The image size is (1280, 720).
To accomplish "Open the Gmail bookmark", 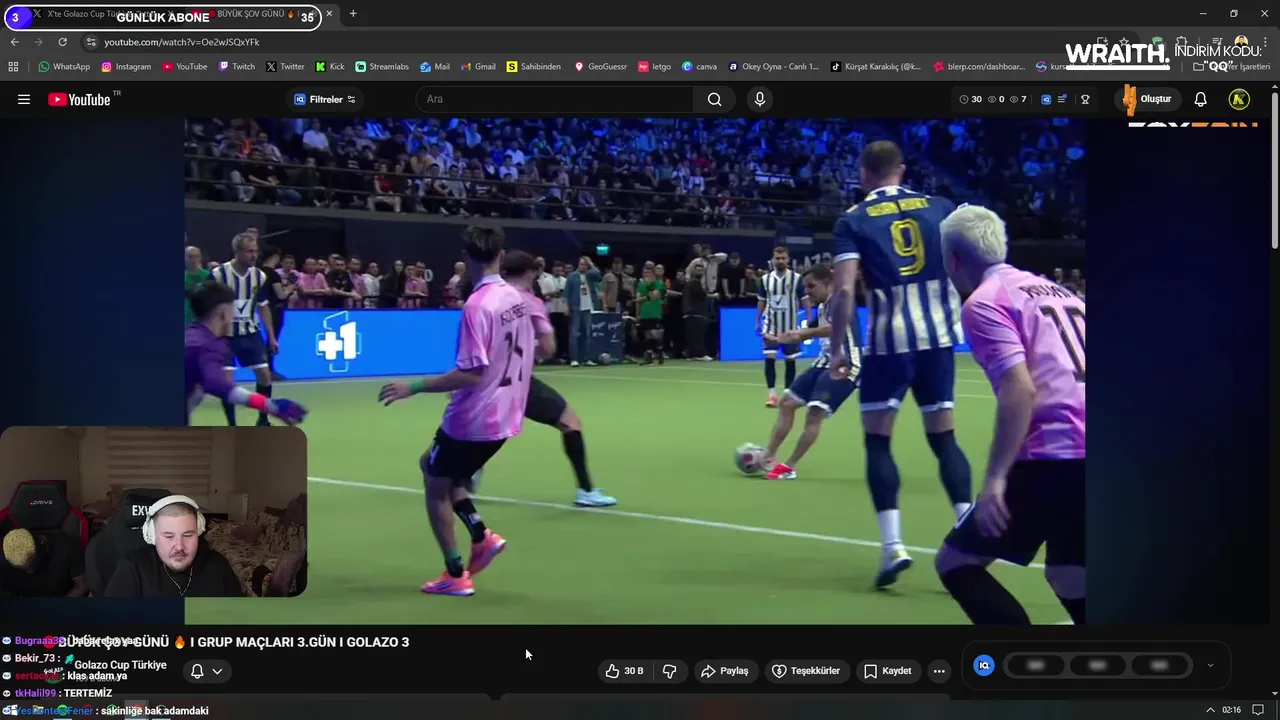I will tap(478, 67).
